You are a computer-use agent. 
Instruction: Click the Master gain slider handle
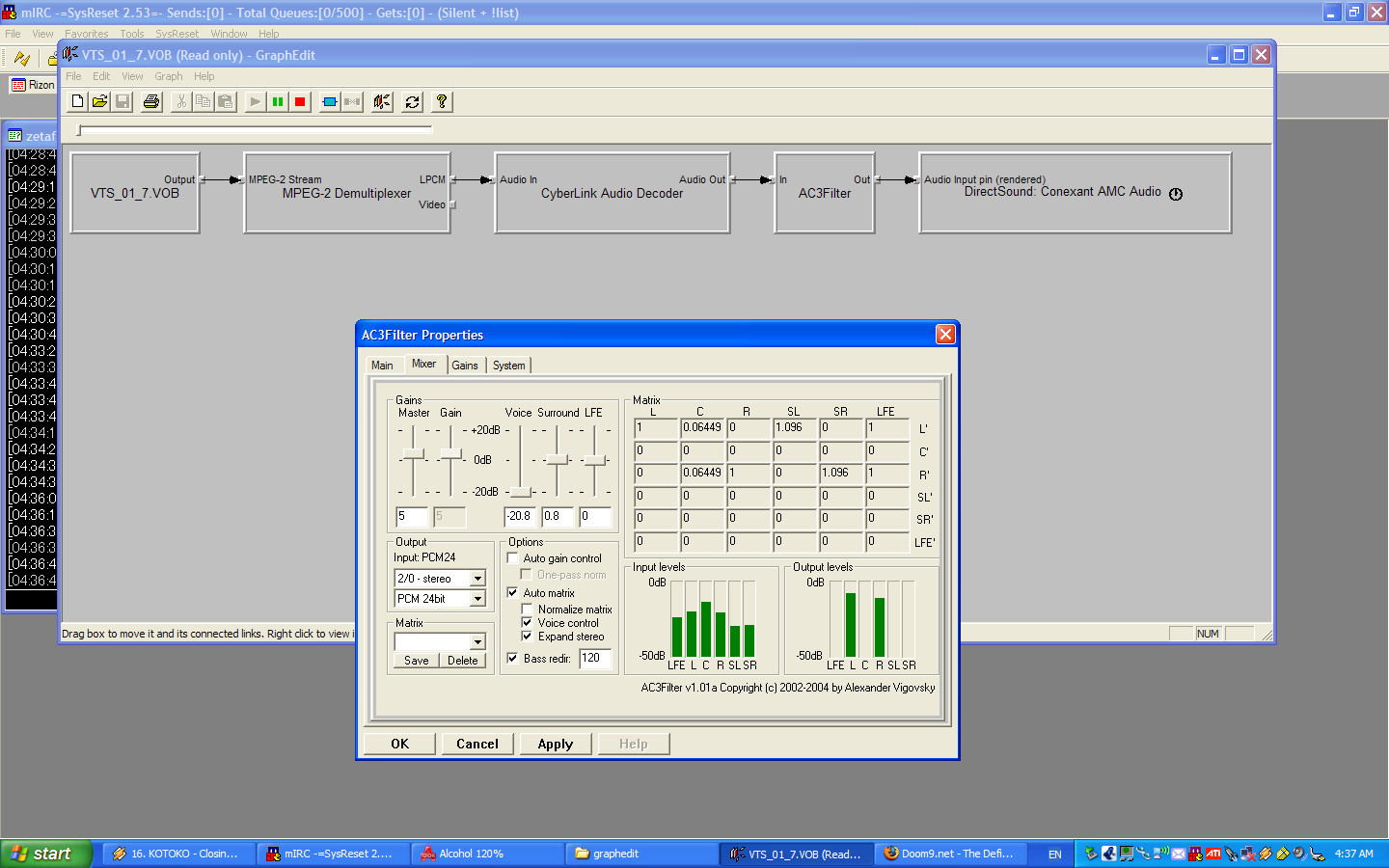(x=413, y=454)
